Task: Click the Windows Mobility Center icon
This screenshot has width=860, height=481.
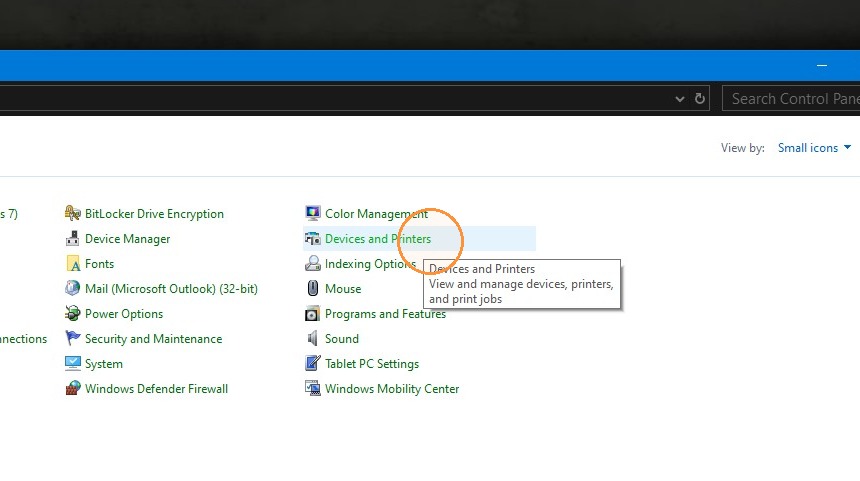Action: pos(313,388)
